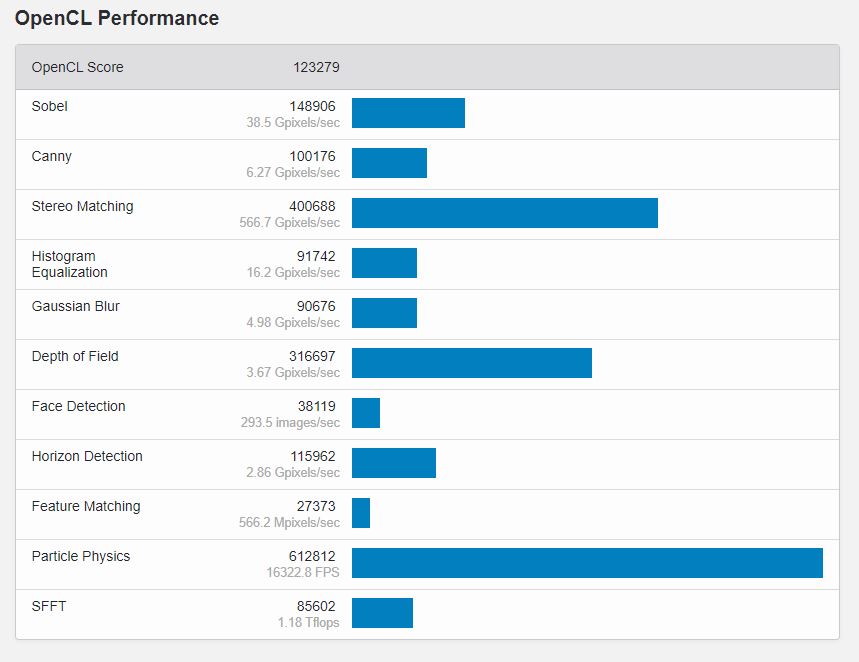Image resolution: width=859 pixels, height=662 pixels.
Task: Click the Feature Matching score 27373
Action: [315, 506]
